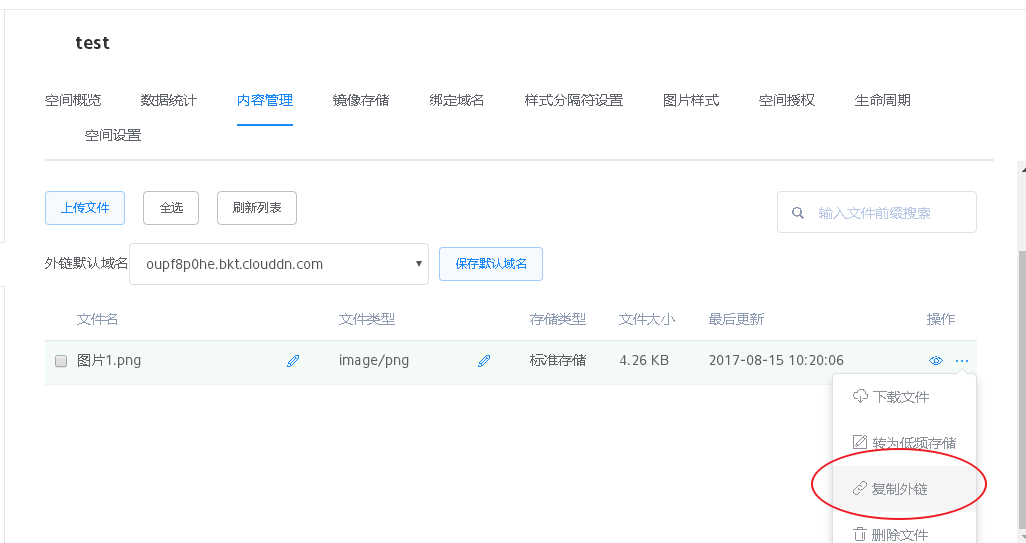The height and width of the screenshot is (543, 1026).
Task: Edit the image/png file type pencil icon
Action: [484, 360]
